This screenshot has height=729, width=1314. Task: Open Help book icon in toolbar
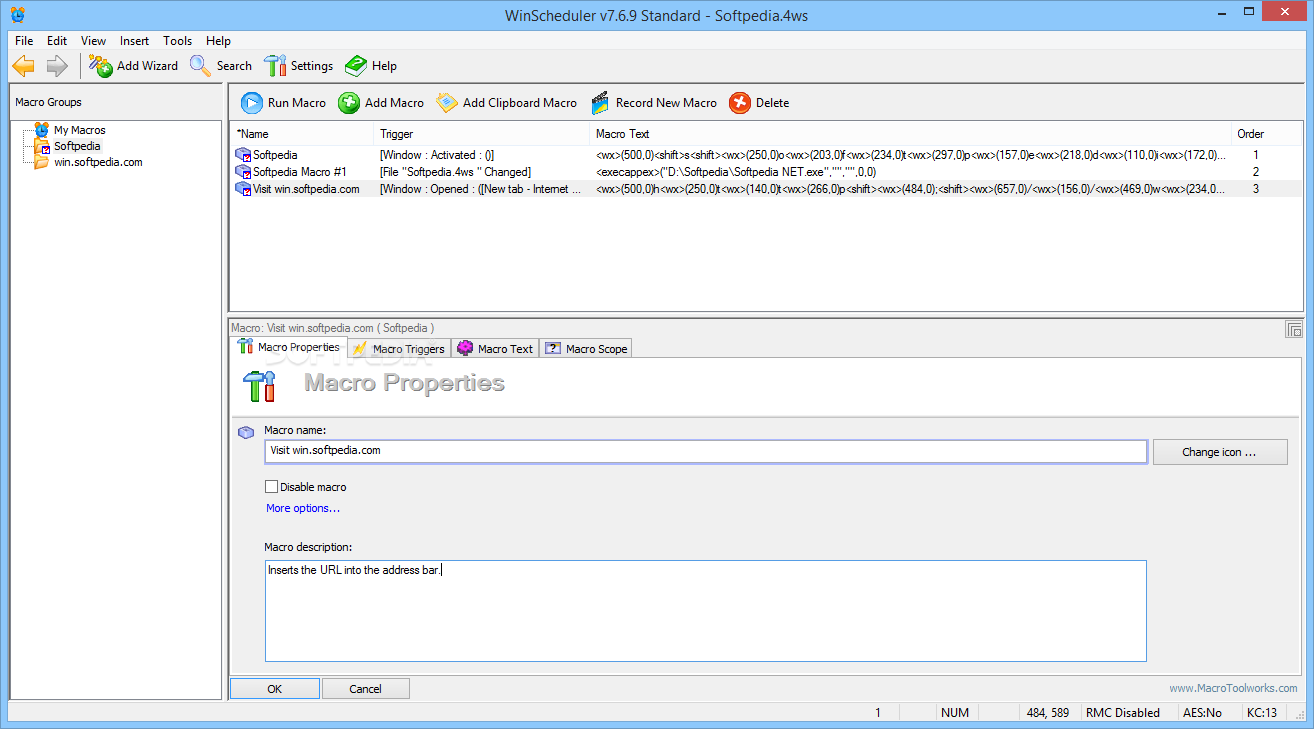[356, 66]
